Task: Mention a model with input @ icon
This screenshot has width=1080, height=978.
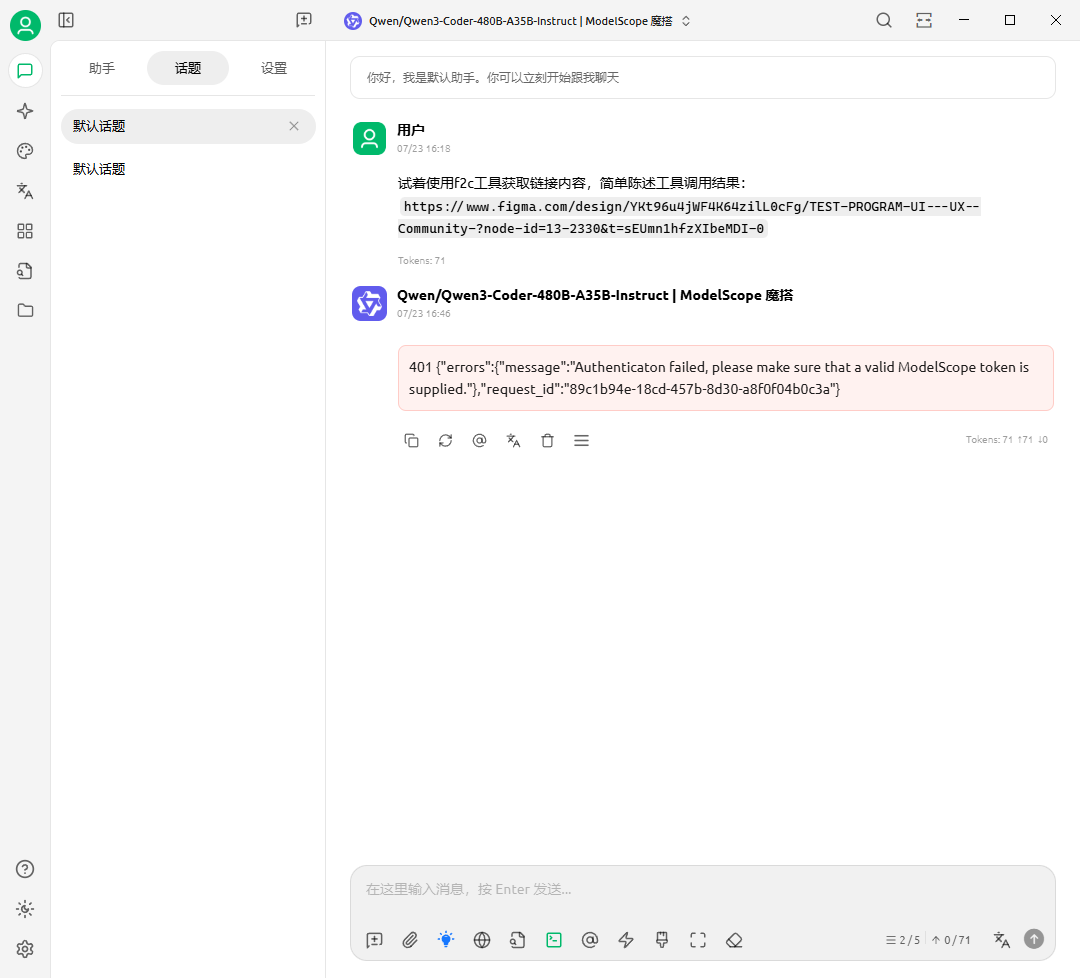Action: [590, 940]
